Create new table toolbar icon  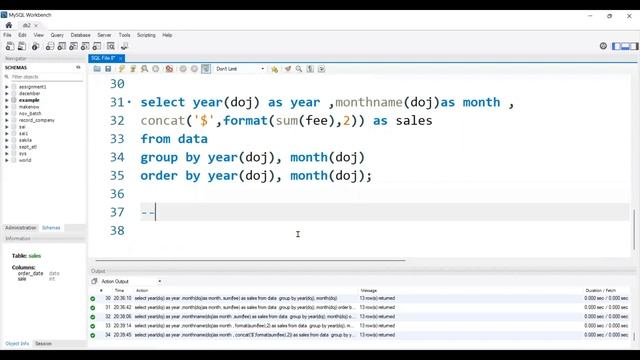point(62,47)
